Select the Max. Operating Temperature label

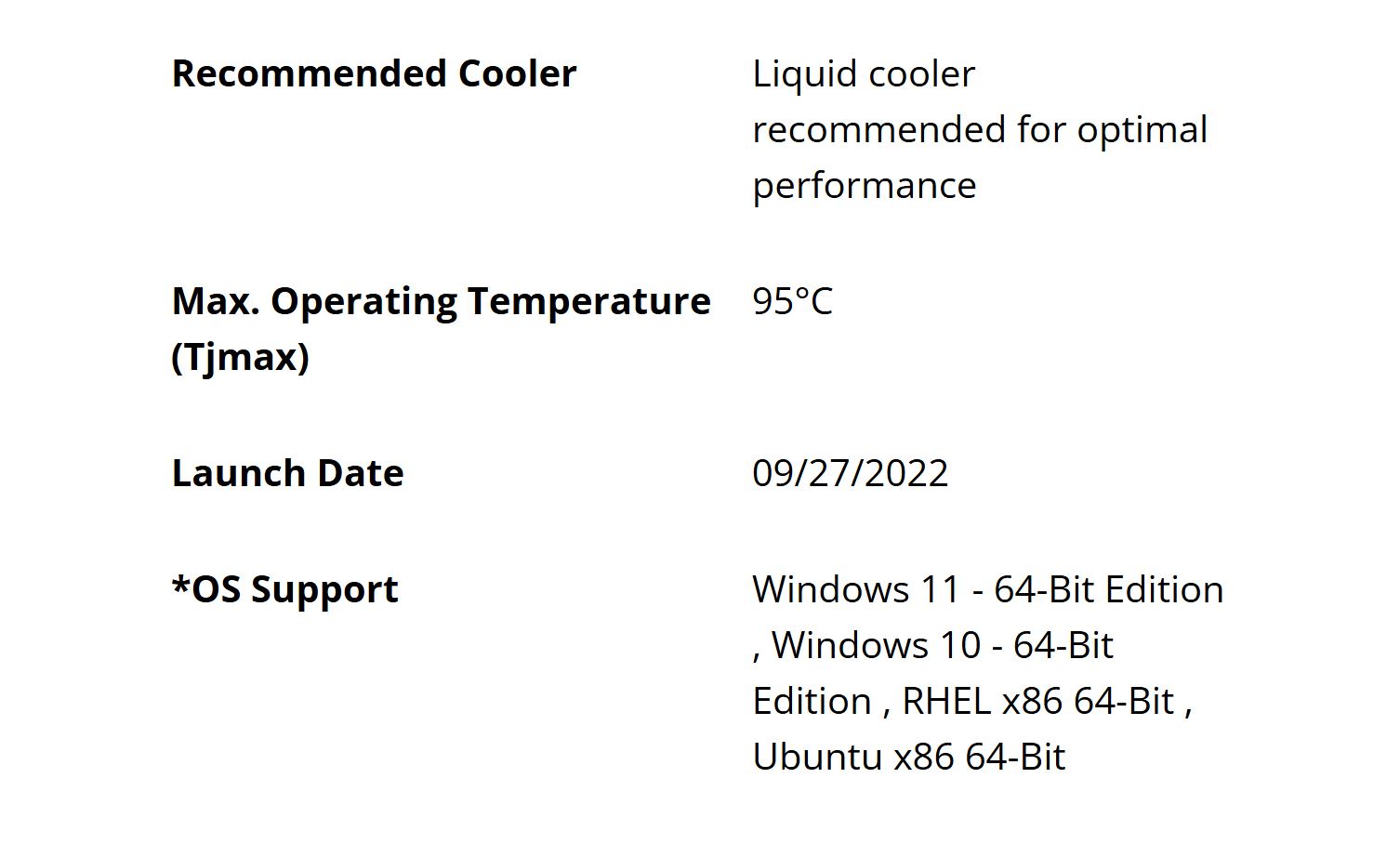441,301
